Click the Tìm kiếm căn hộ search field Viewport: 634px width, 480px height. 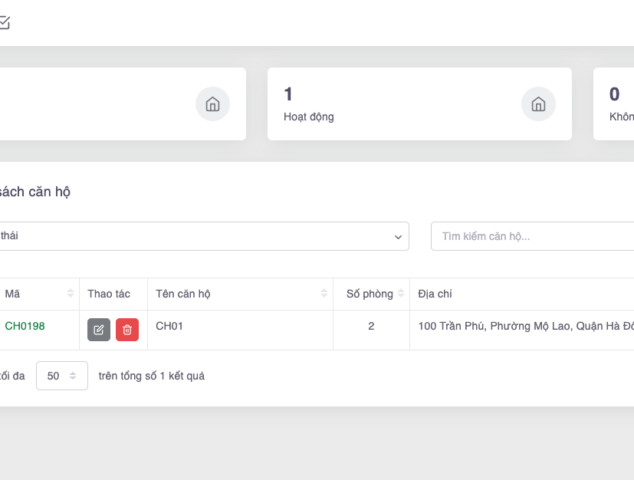coord(532,236)
